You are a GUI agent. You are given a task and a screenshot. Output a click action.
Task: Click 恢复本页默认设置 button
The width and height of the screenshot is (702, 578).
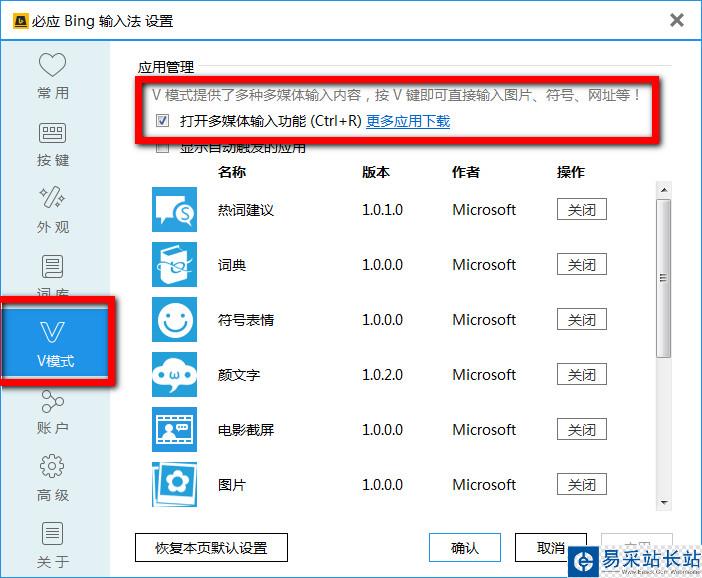coord(211,547)
